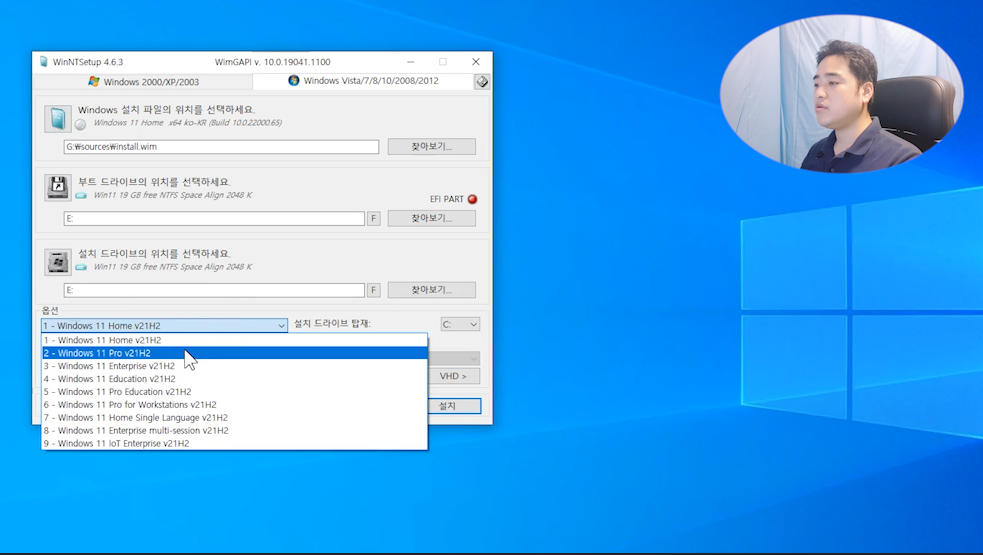Choose Windows 11 Enterprise multi-session v21H2

(234, 430)
